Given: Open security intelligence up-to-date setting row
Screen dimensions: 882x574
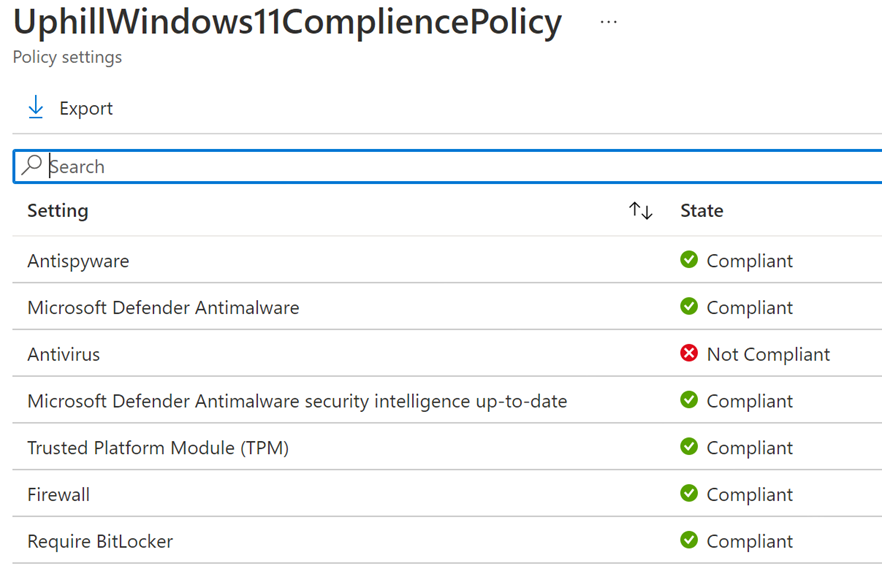Looking at the screenshot, I should point(297,401).
